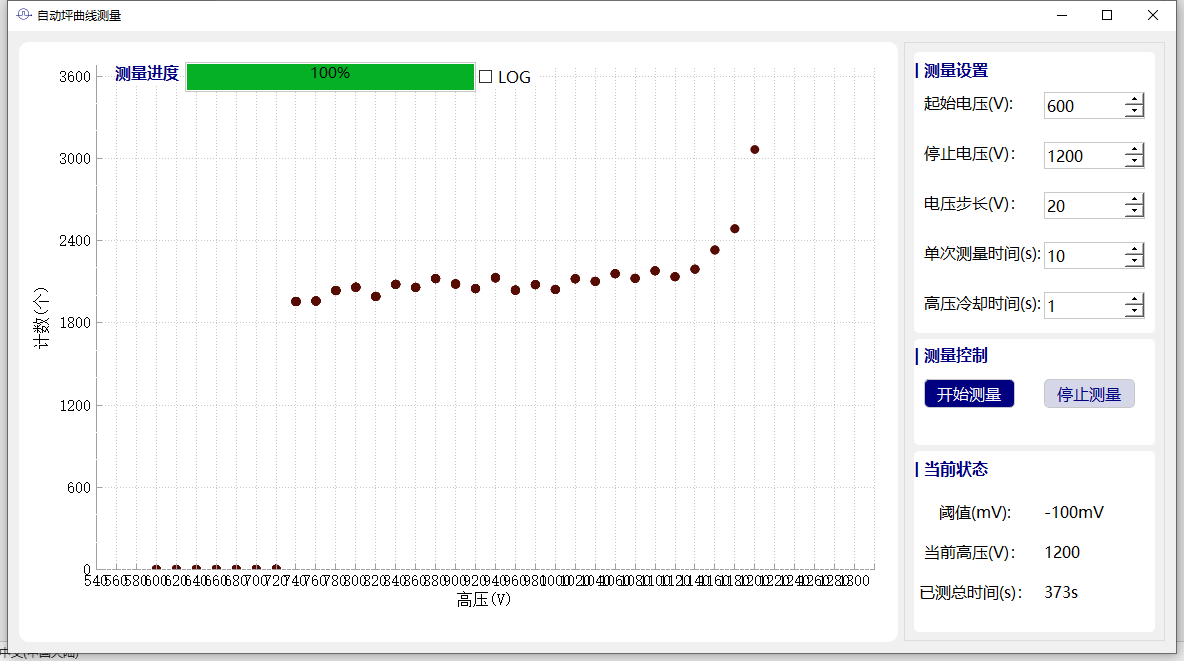Minimize the 自动坪曲线测量 window
The width and height of the screenshot is (1184, 661).
(x=1062, y=15)
